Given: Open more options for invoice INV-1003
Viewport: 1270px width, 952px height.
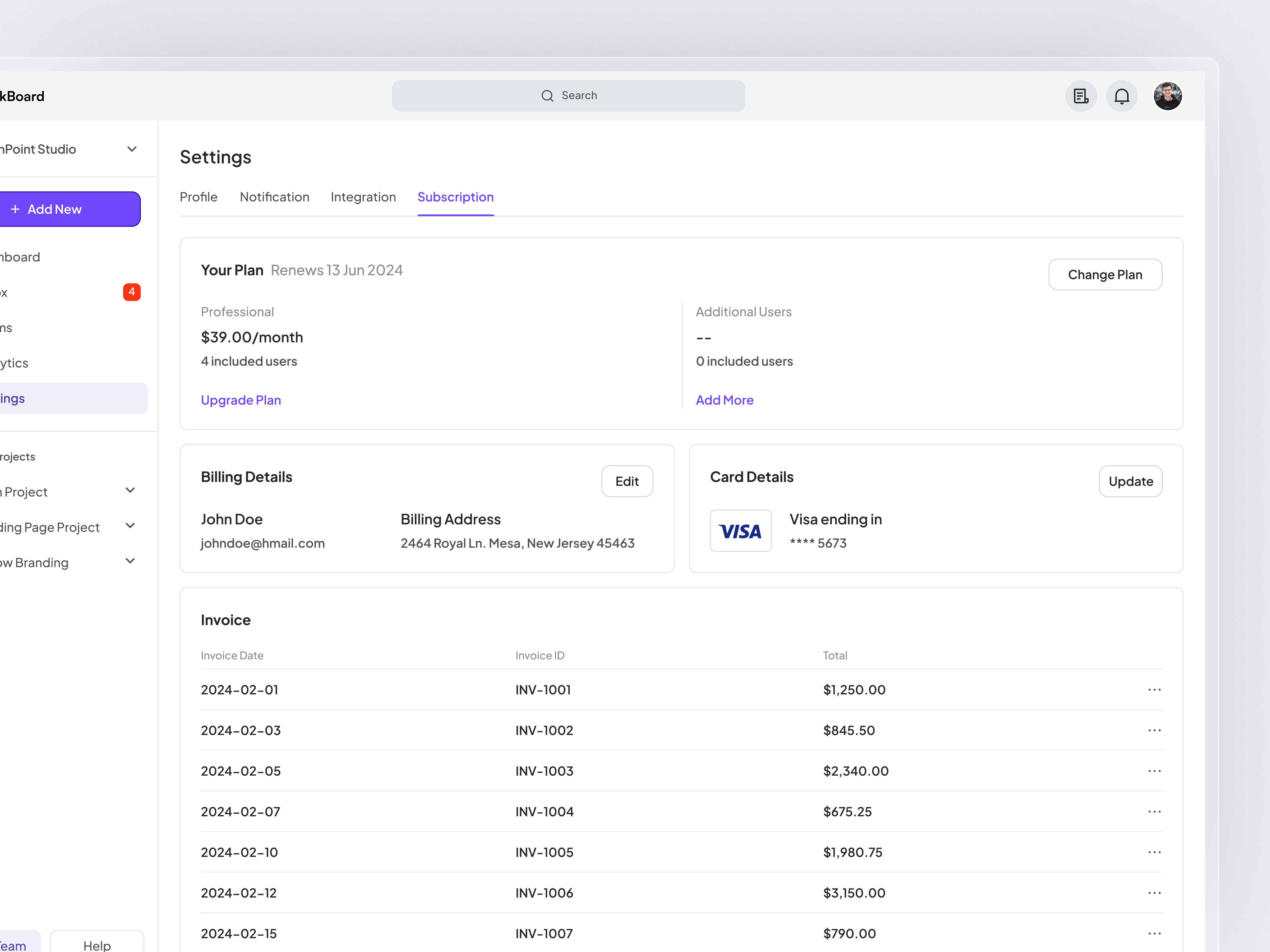Looking at the screenshot, I should click(1155, 771).
